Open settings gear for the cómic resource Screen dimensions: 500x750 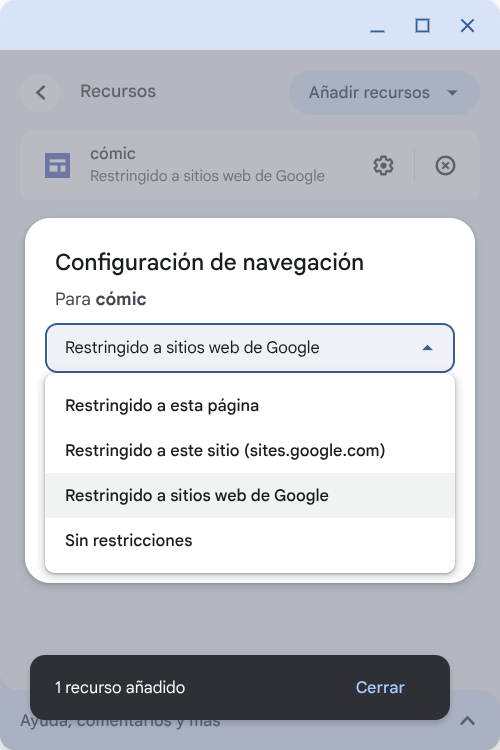point(383,165)
